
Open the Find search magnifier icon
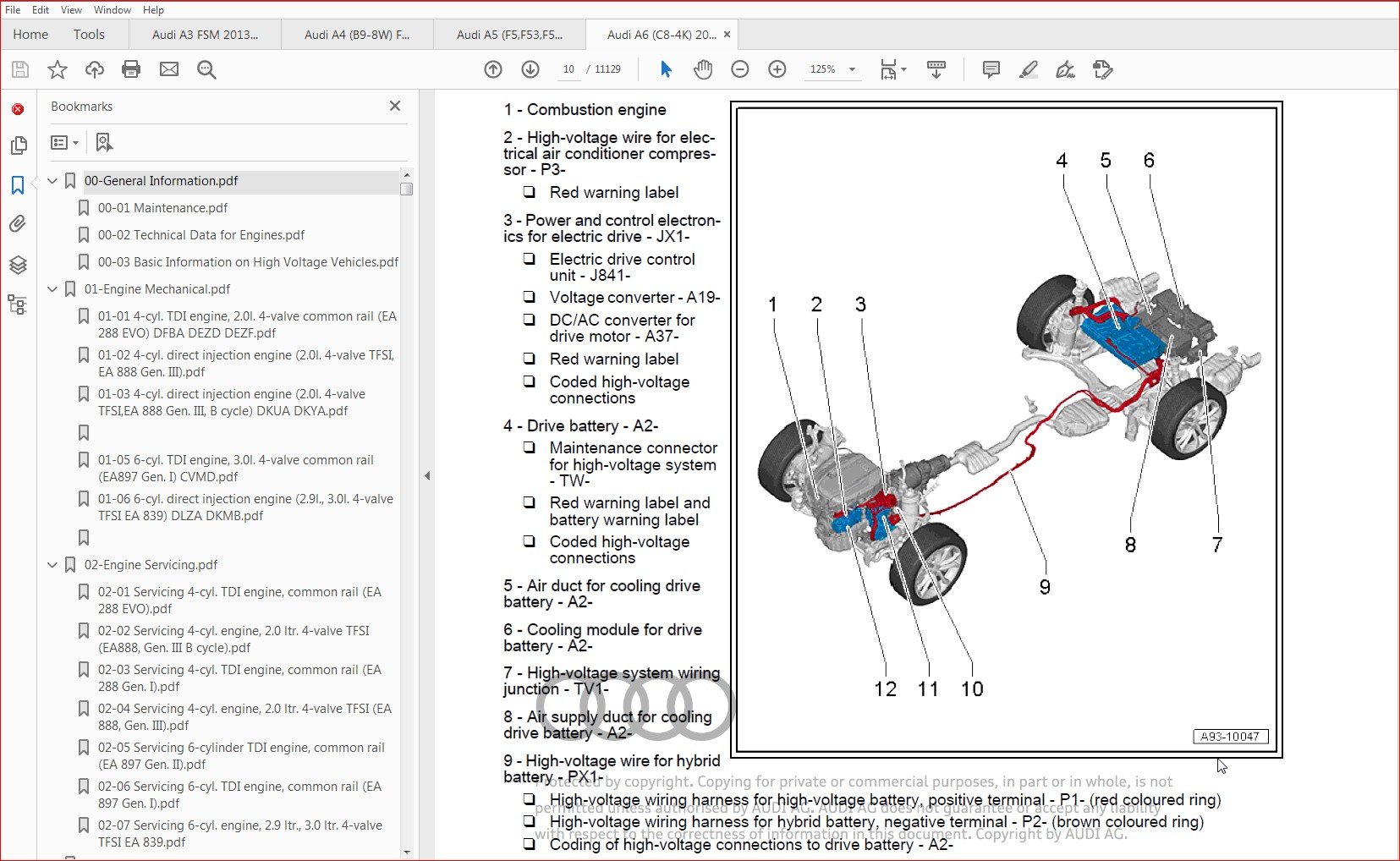tap(206, 69)
